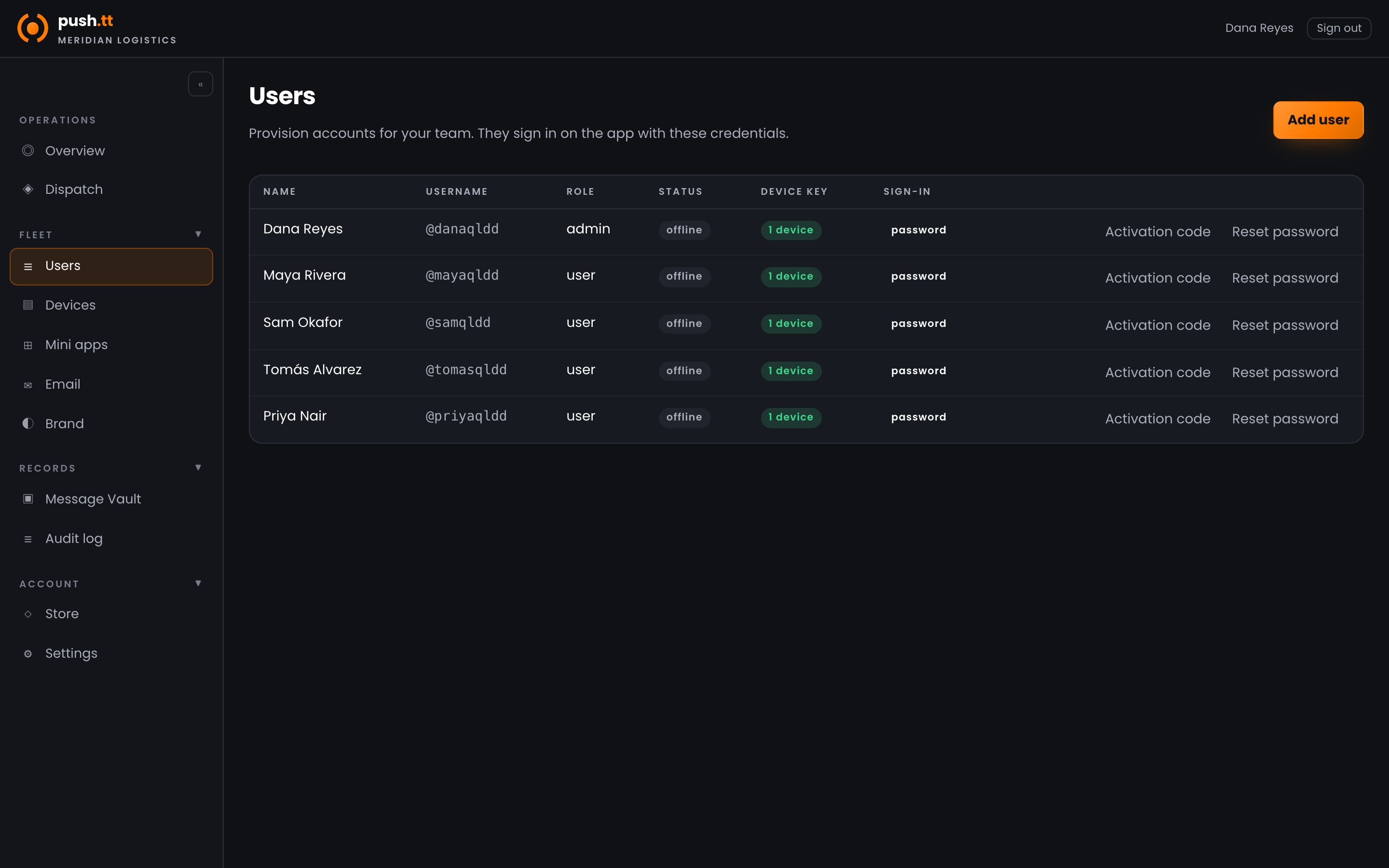Click the Device Key column header

(x=794, y=191)
